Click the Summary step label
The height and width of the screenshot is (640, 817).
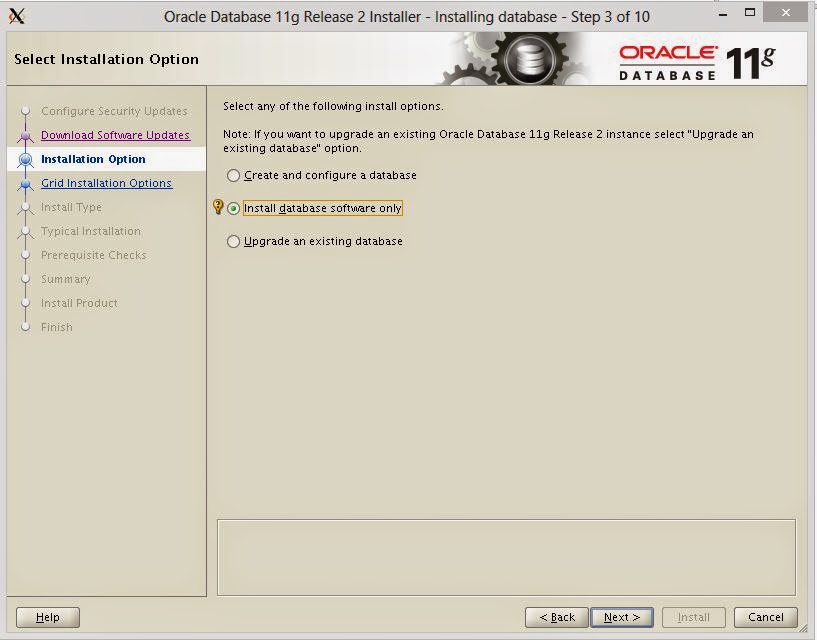pyautogui.click(x=66, y=279)
